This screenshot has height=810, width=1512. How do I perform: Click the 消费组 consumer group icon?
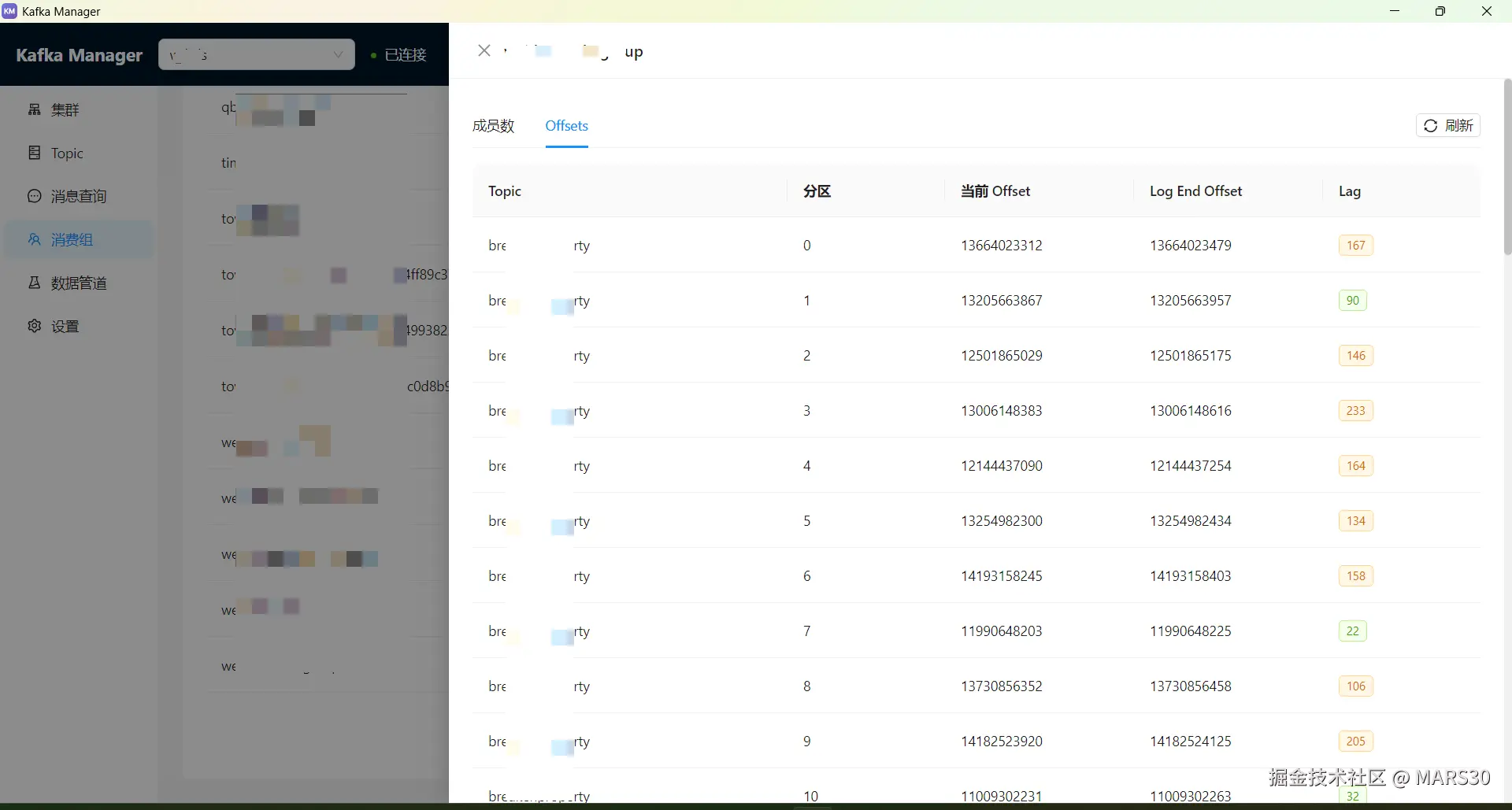[35, 239]
